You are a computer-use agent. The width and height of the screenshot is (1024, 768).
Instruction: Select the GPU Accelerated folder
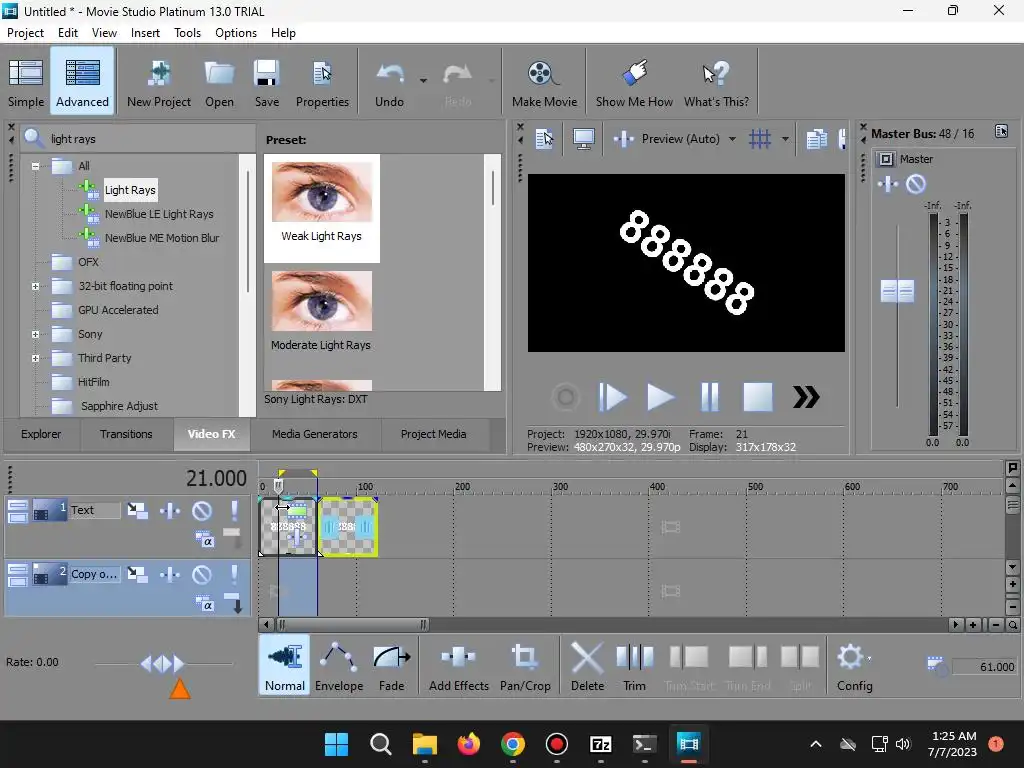[118, 310]
